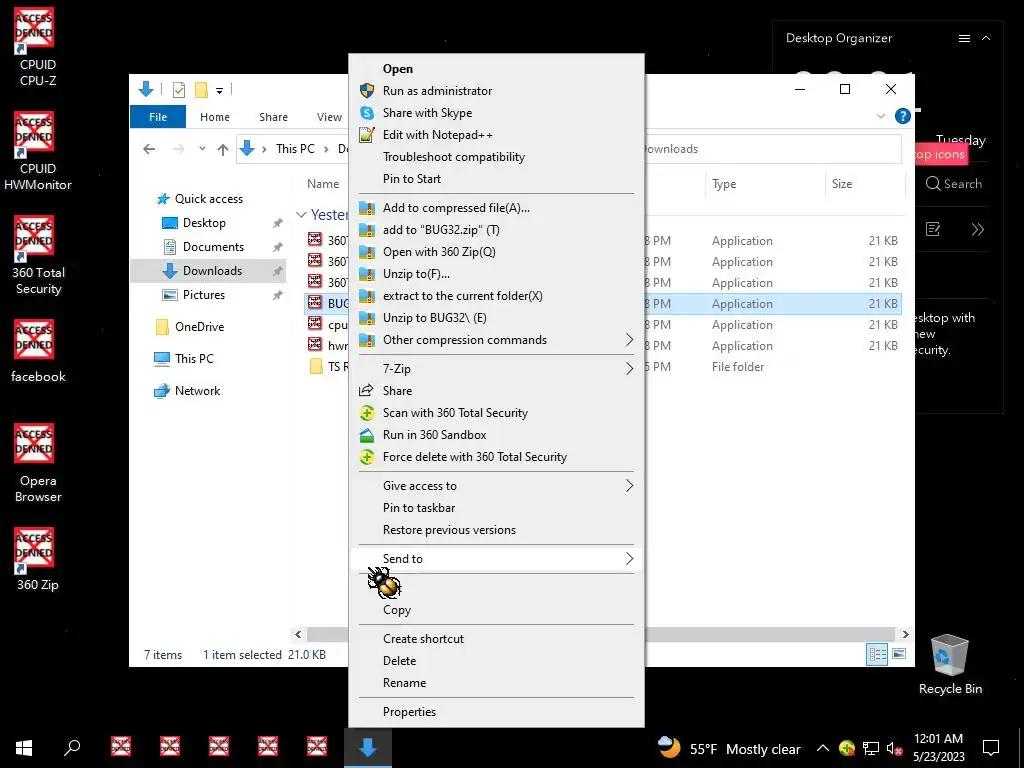1024x768 pixels.
Task: Click the muted volume tray icon
Action: 895,748
